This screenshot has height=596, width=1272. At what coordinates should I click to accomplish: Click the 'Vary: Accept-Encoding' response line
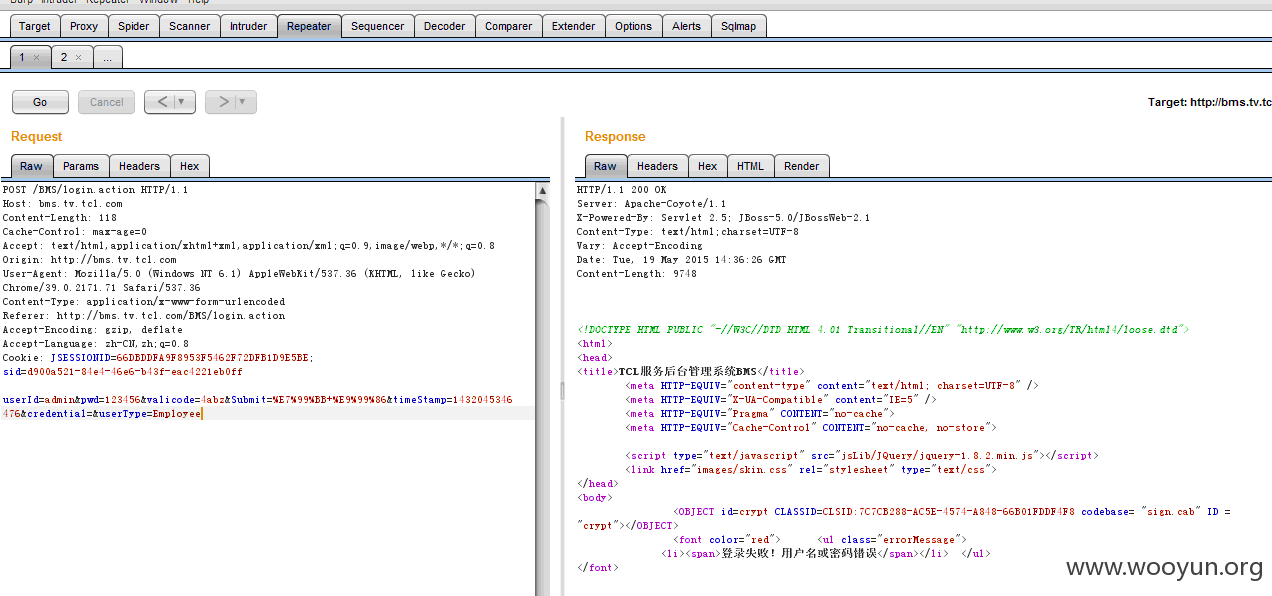pyautogui.click(x=639, y=245)
